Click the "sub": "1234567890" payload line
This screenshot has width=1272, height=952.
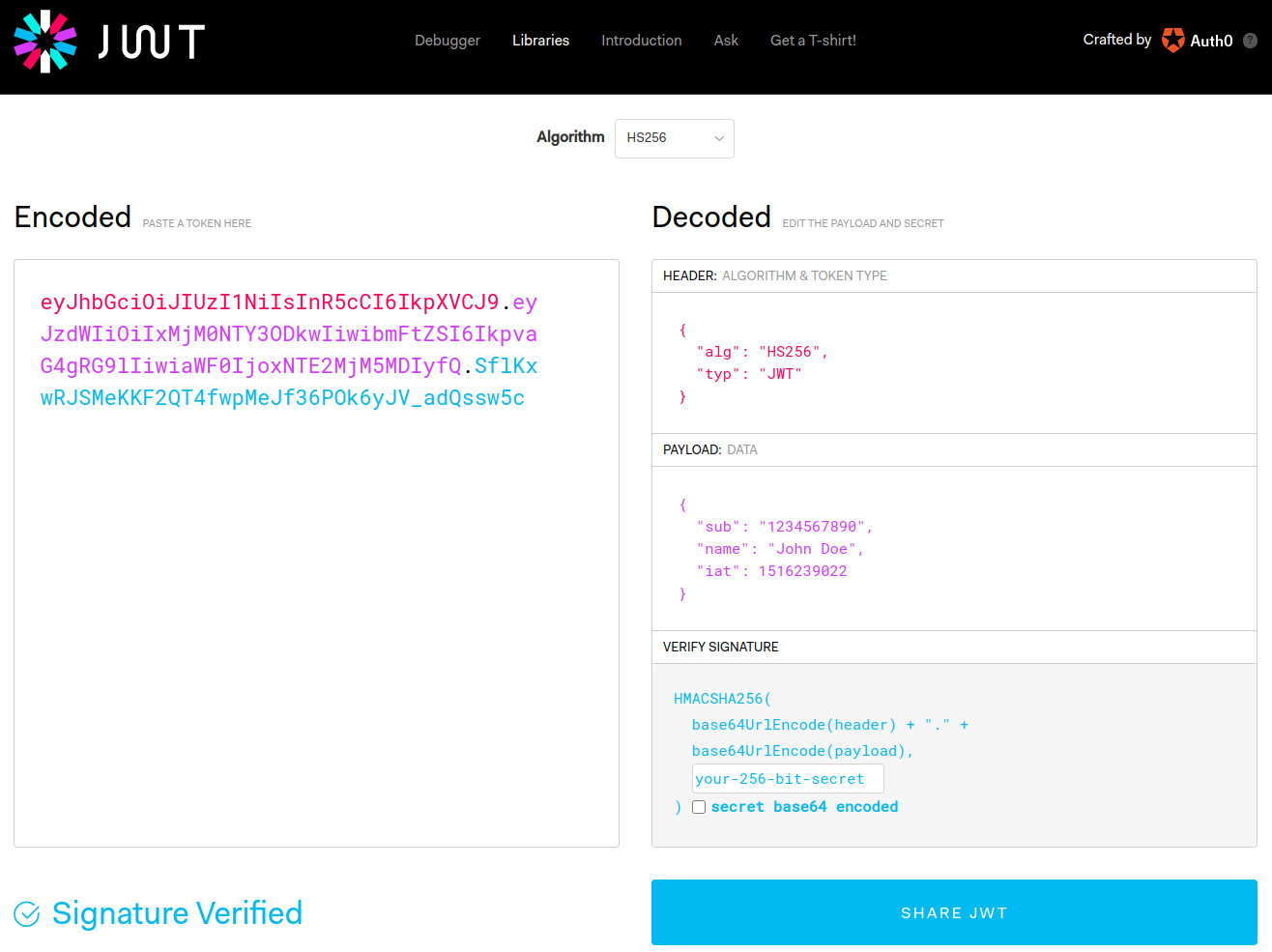pyautogui.click(x=784, y=527)
